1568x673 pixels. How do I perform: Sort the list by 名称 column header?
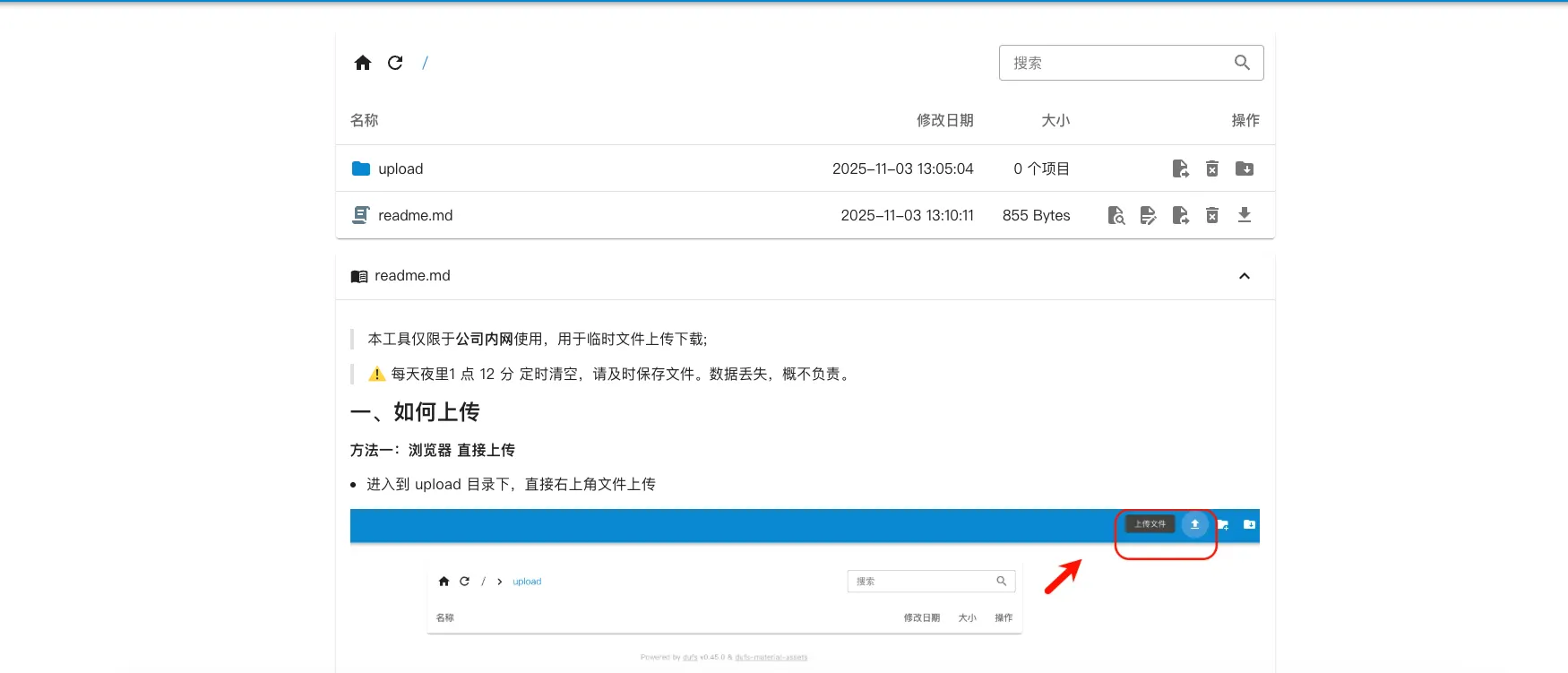point(365,120)
